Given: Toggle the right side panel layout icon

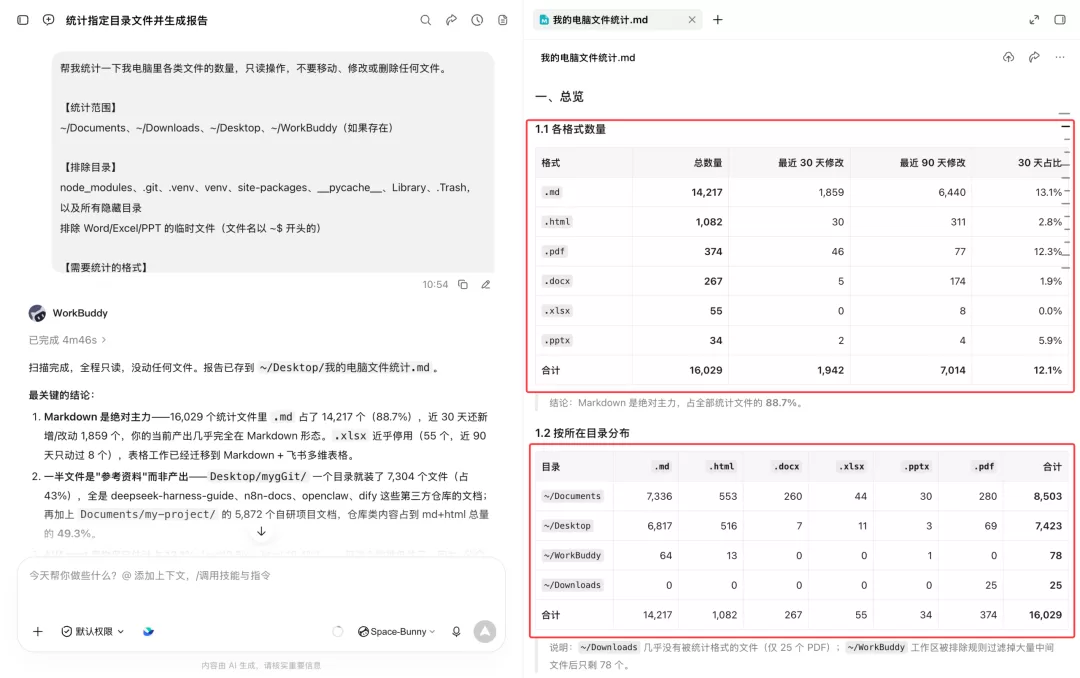Looking at the screenshot, I should pos(1060,20).
